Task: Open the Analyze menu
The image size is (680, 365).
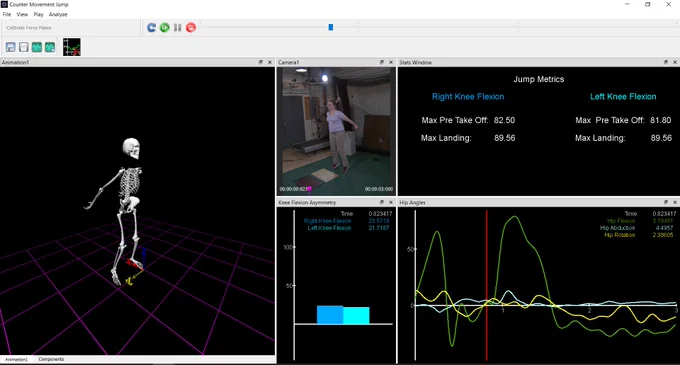Action: click(58, 14)
